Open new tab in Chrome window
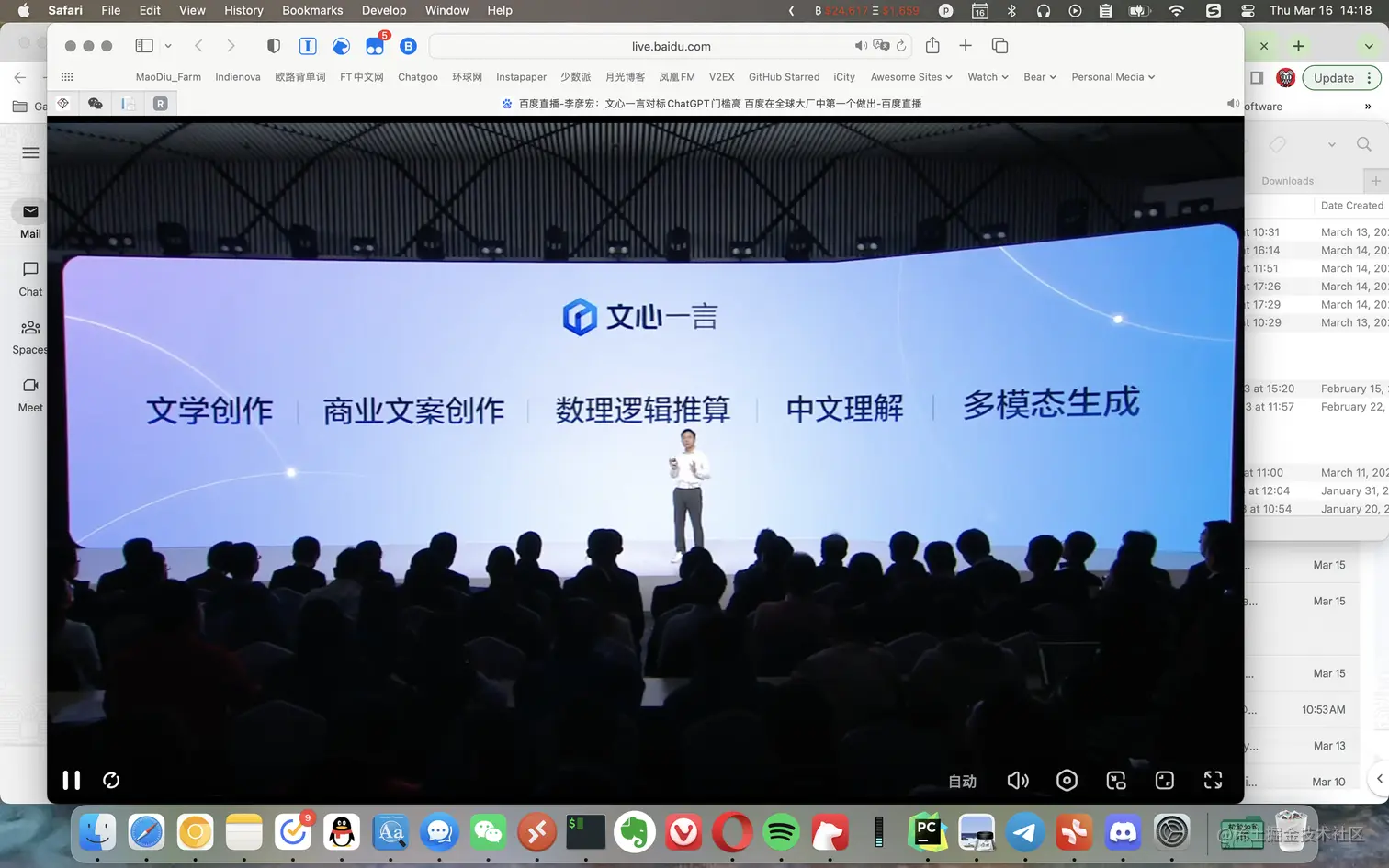This screenshot has width=1389, height=868. 1298,46
